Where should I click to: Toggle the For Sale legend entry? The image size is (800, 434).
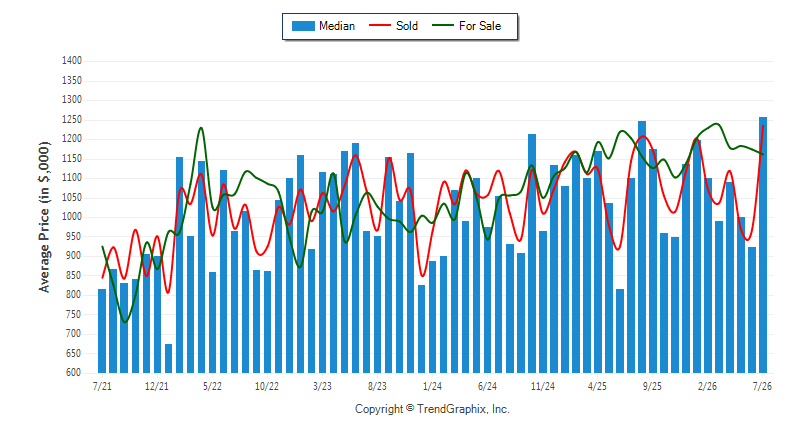[x=466, y=26]
